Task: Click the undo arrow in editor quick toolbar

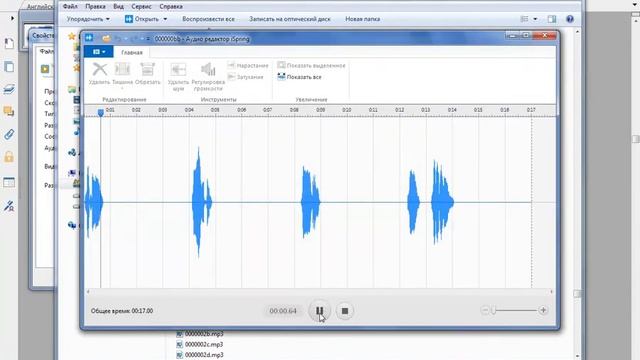Action: (x=118, y=39)
